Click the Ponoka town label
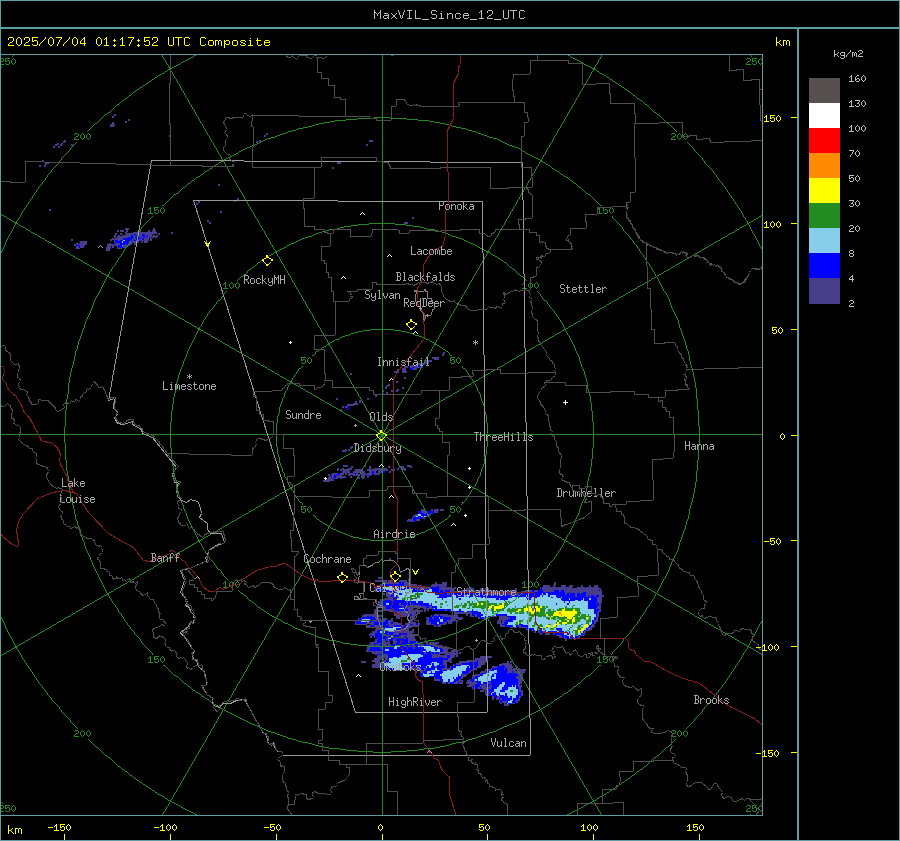900x841 pixels. (x=456, y=206)
